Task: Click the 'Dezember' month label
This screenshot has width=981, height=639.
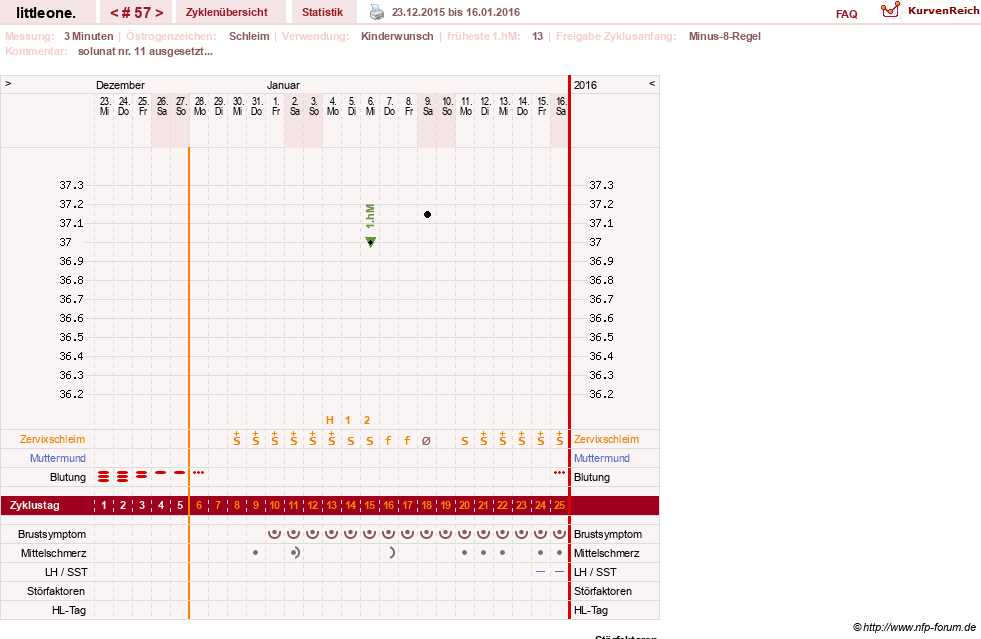Action: (120, 85)
